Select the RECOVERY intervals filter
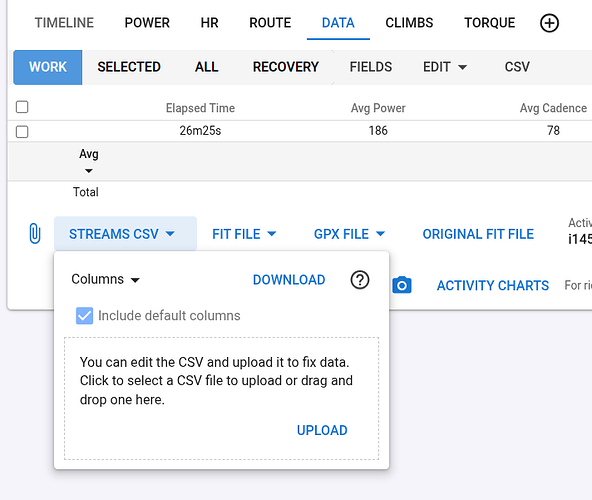Viewport: 592px width, 500px height. coord(285,67)
